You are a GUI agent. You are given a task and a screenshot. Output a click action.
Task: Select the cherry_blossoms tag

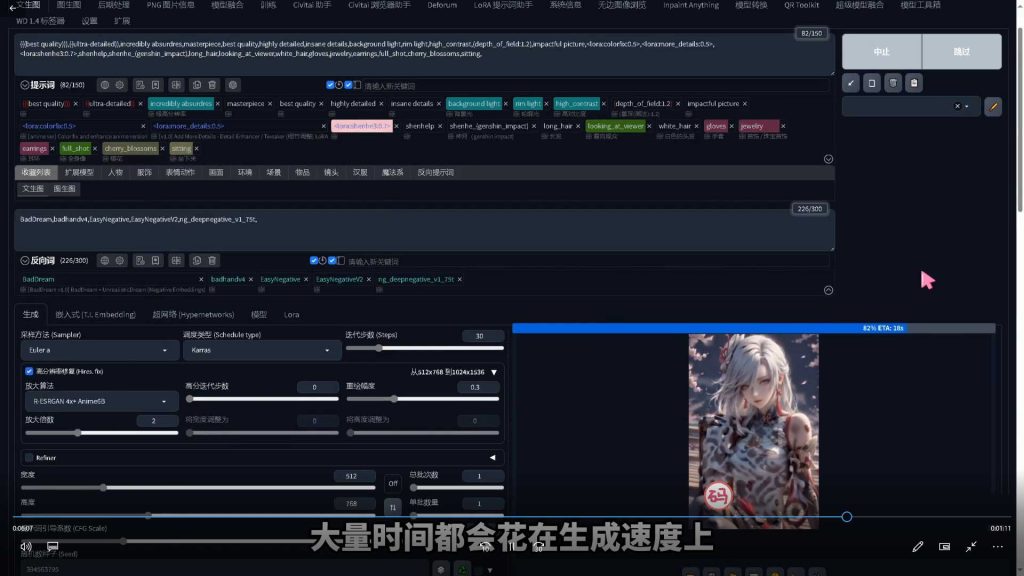[x=131, y=149]
